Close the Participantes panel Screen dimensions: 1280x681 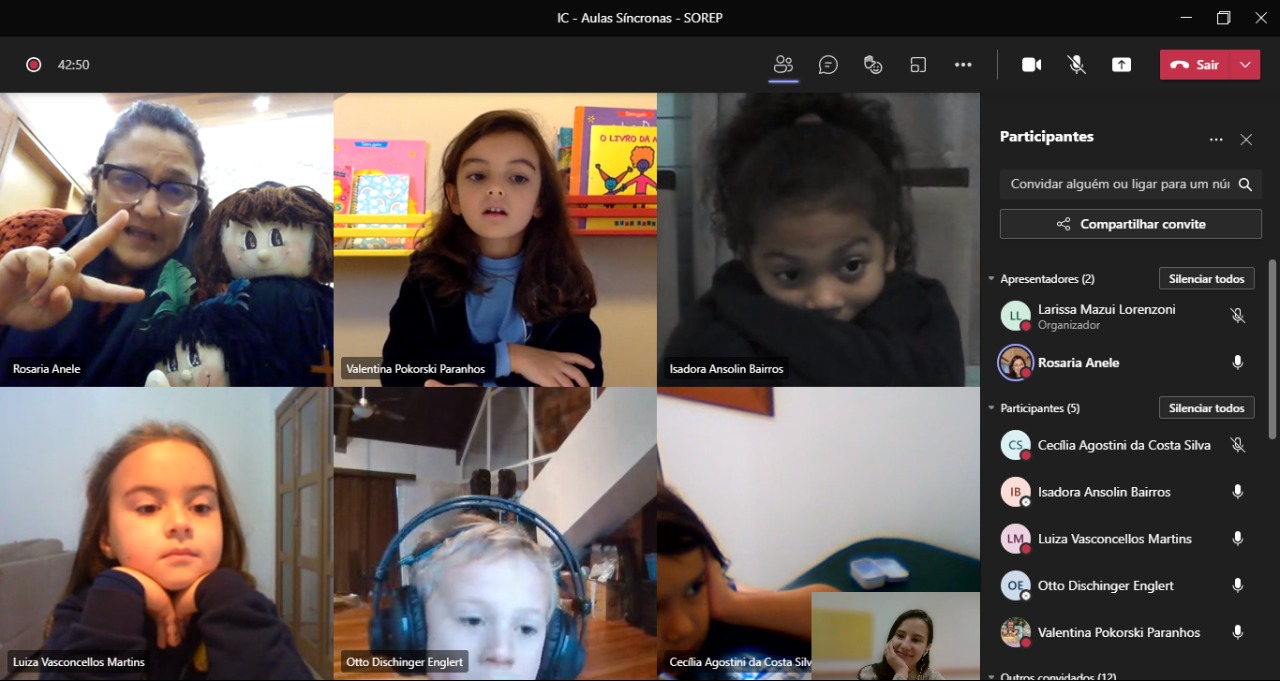(1246, 140)
